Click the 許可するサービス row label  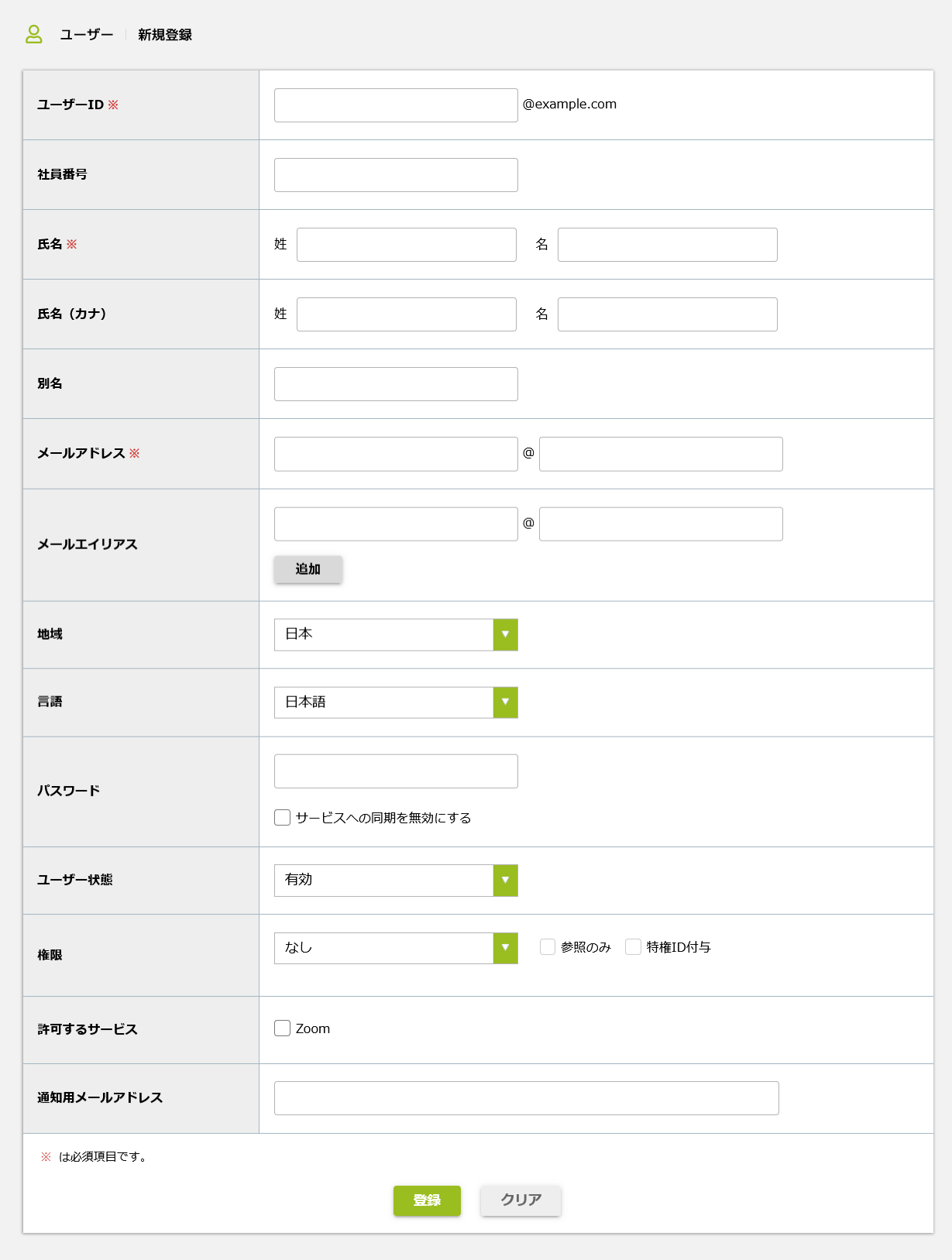[88, 1030]
